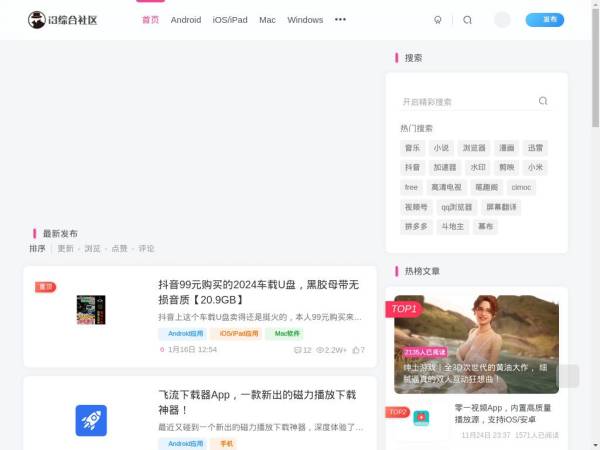
Task: Expand the three-dots more menu in navigation
Action: pyautogui.click(x=340, y=20)
